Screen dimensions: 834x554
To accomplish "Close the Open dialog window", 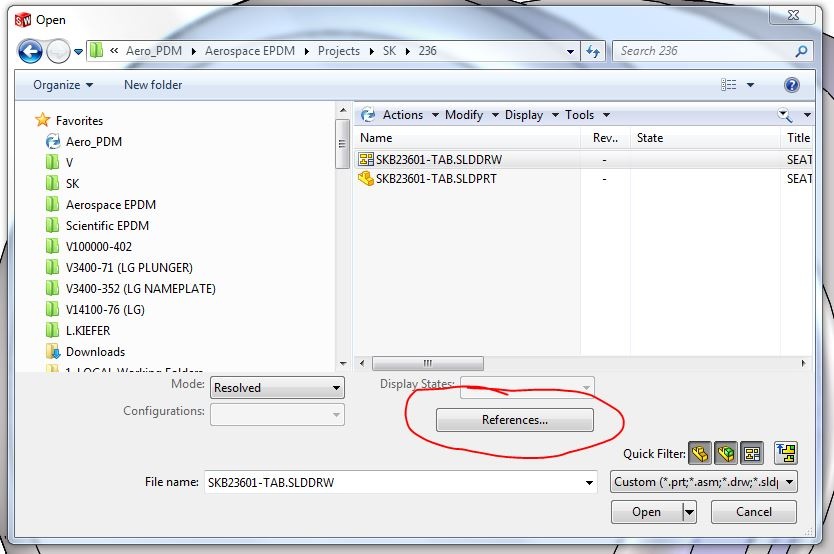I will click(x=793, y=15).
